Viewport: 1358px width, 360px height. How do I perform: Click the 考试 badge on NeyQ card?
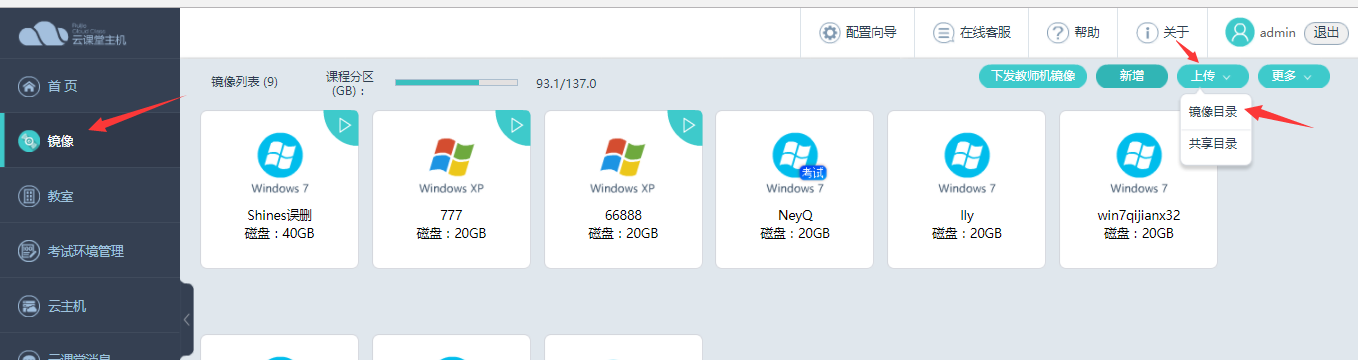tap(813, 173)
